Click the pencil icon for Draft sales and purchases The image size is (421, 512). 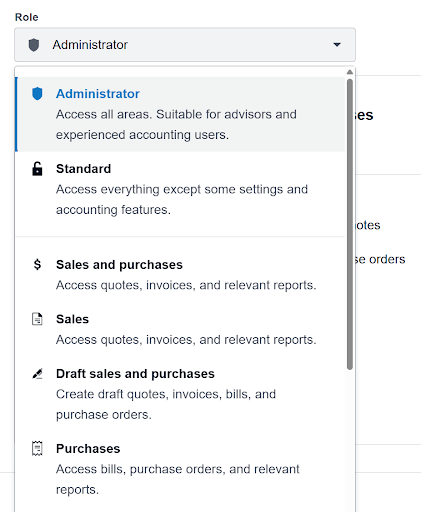pos(37,374)
